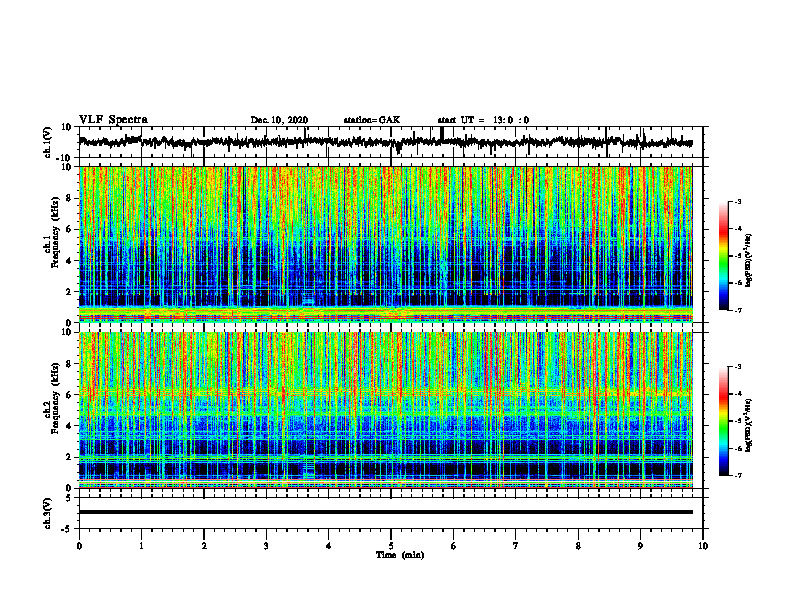Click the "station=GAK" header text

pyautogui.click(x=372, y=120)
